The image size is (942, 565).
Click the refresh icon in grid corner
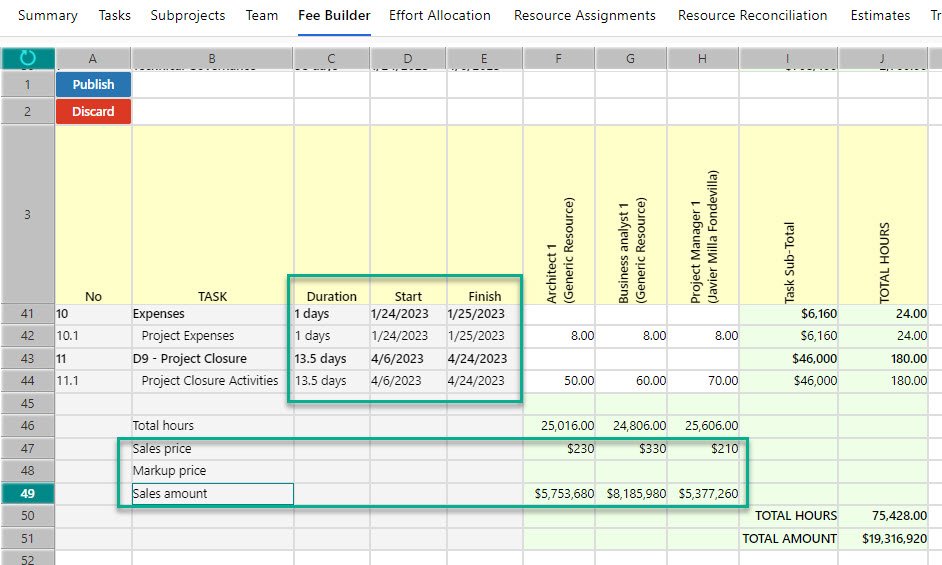[x=28, y=58]
